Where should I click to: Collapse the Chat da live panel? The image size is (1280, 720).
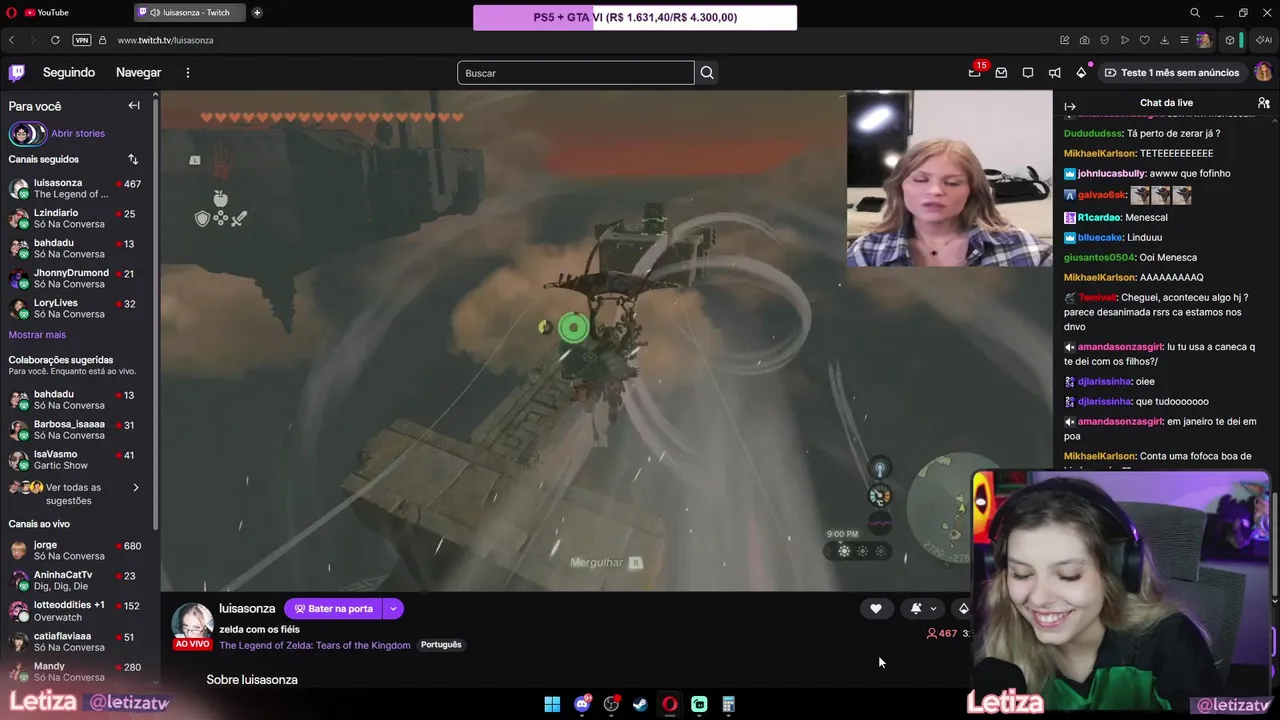click(1070, 106)
